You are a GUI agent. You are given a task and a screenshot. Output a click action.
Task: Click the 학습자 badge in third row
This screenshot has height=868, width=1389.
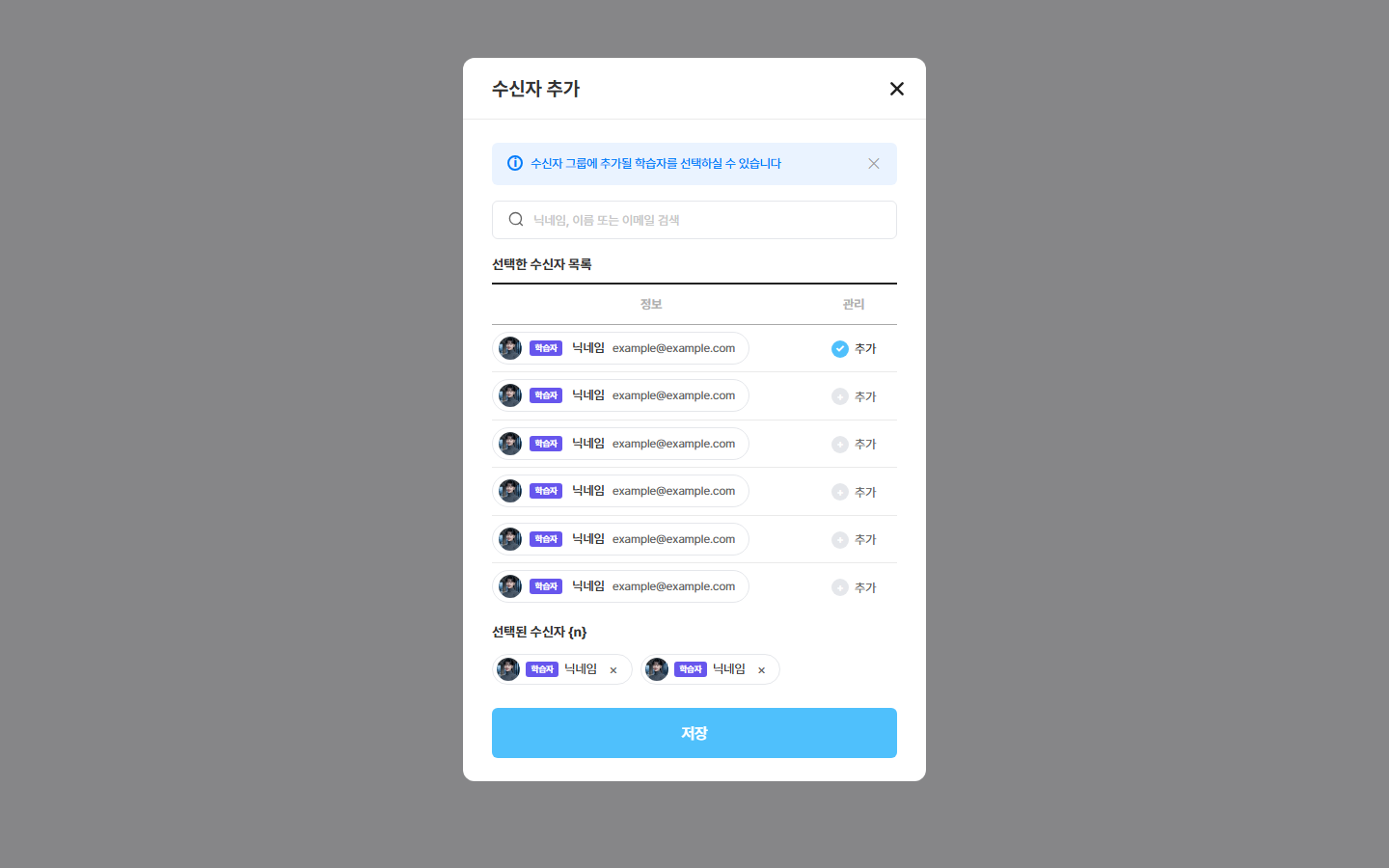tap(546, 444)
